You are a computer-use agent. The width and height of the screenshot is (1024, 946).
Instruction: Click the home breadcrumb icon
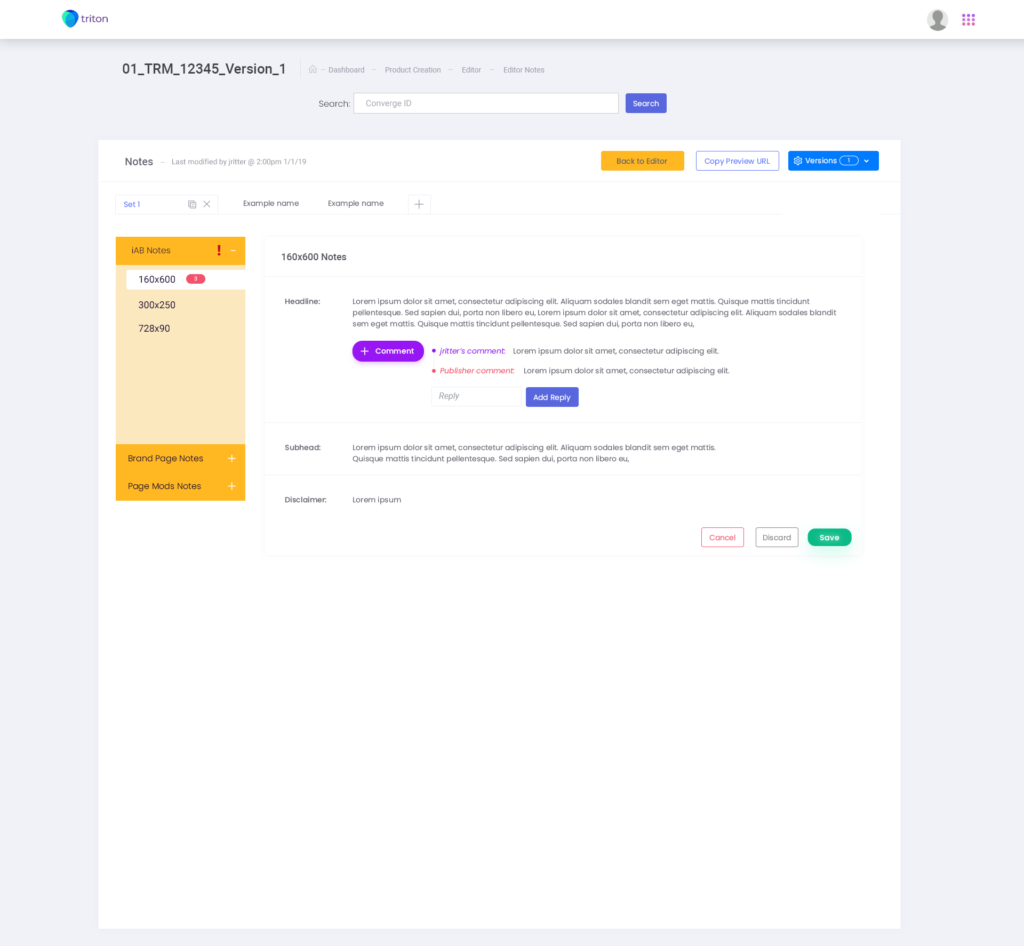313,70
